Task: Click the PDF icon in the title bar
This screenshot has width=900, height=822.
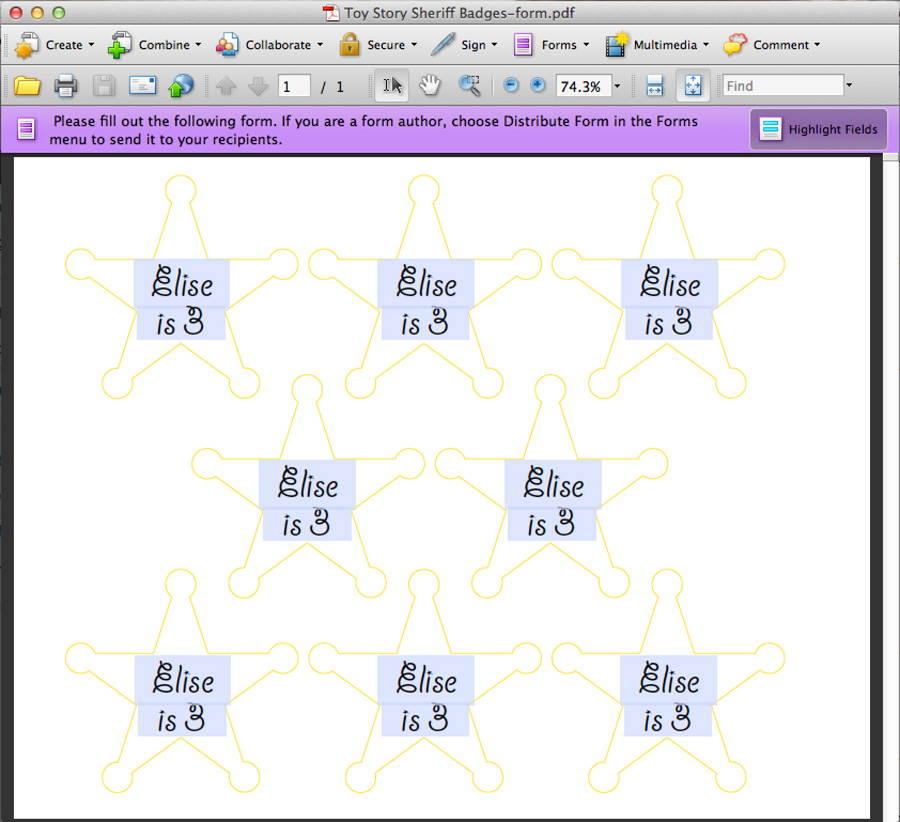Action: tap(331, 13)
